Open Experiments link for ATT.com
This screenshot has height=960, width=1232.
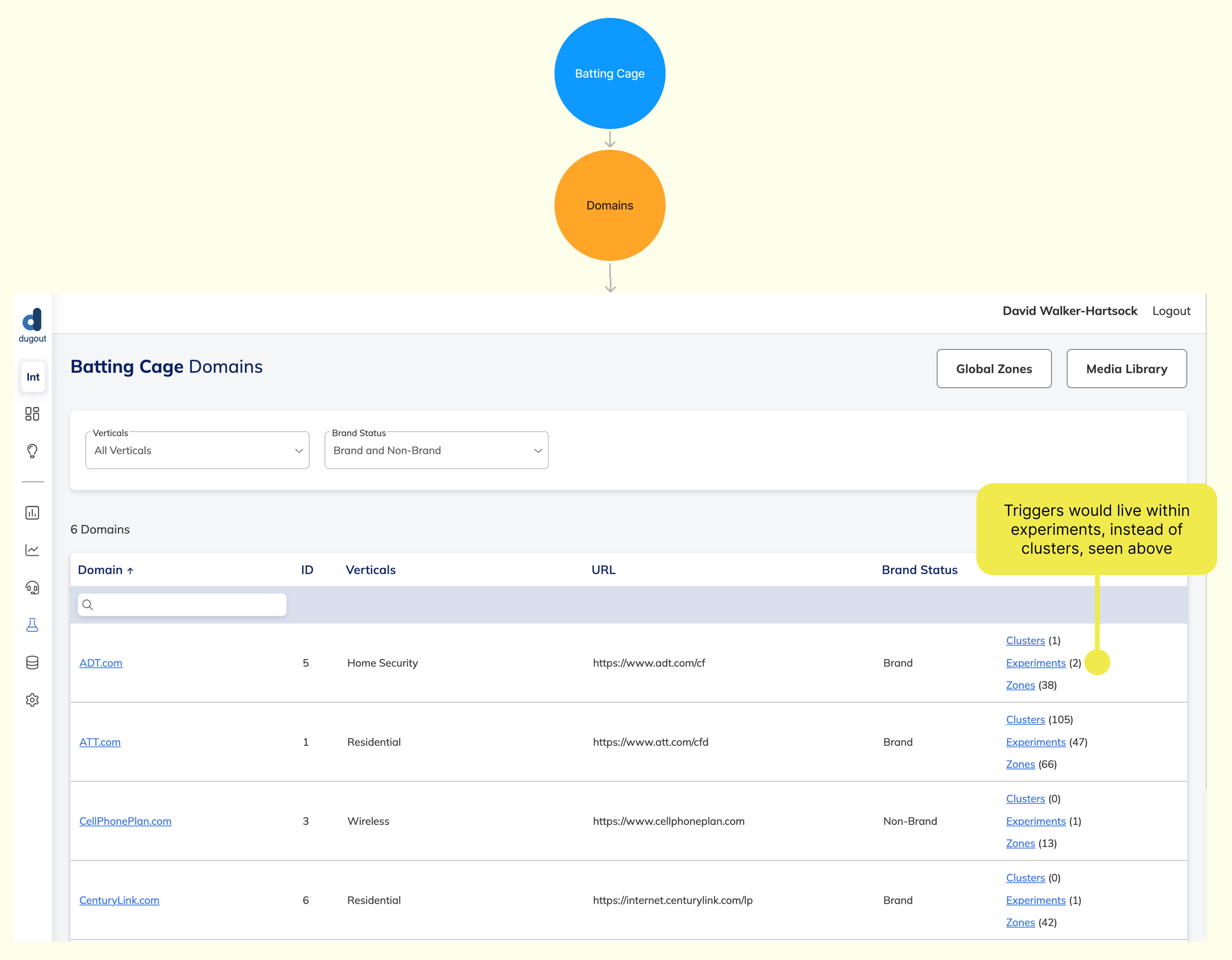(x=1035, y=742)
